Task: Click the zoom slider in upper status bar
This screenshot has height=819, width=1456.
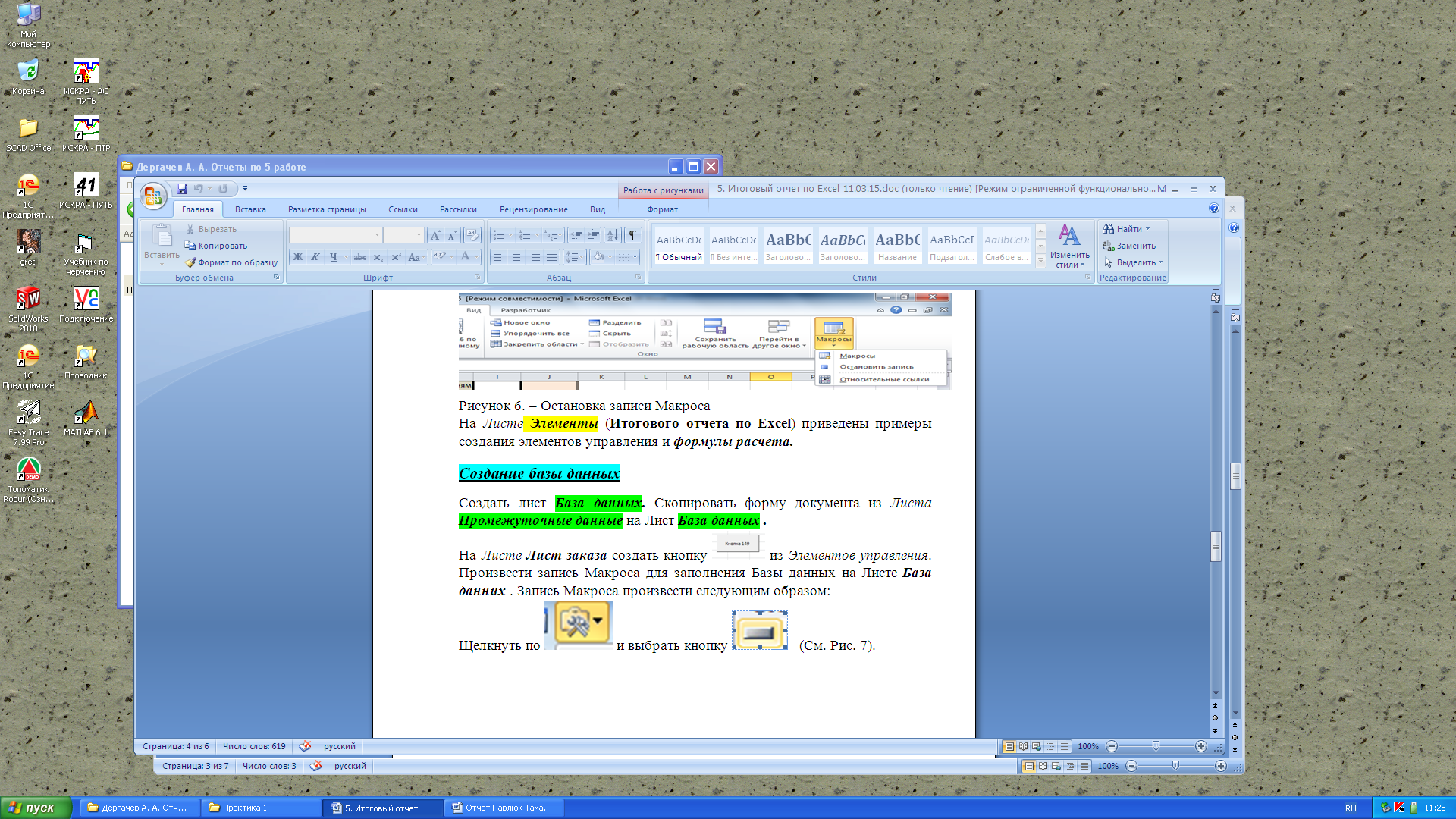Action: pyautogui.click(x=1156, y=746)
